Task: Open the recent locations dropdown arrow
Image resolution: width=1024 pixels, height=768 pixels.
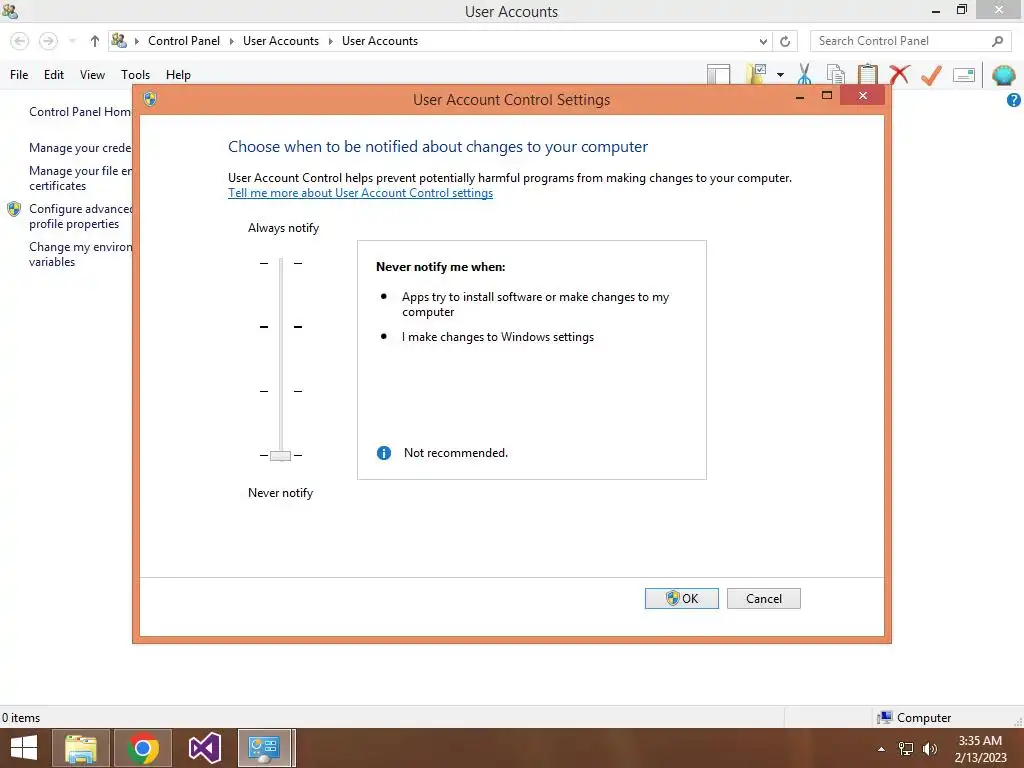Action: 72,41
